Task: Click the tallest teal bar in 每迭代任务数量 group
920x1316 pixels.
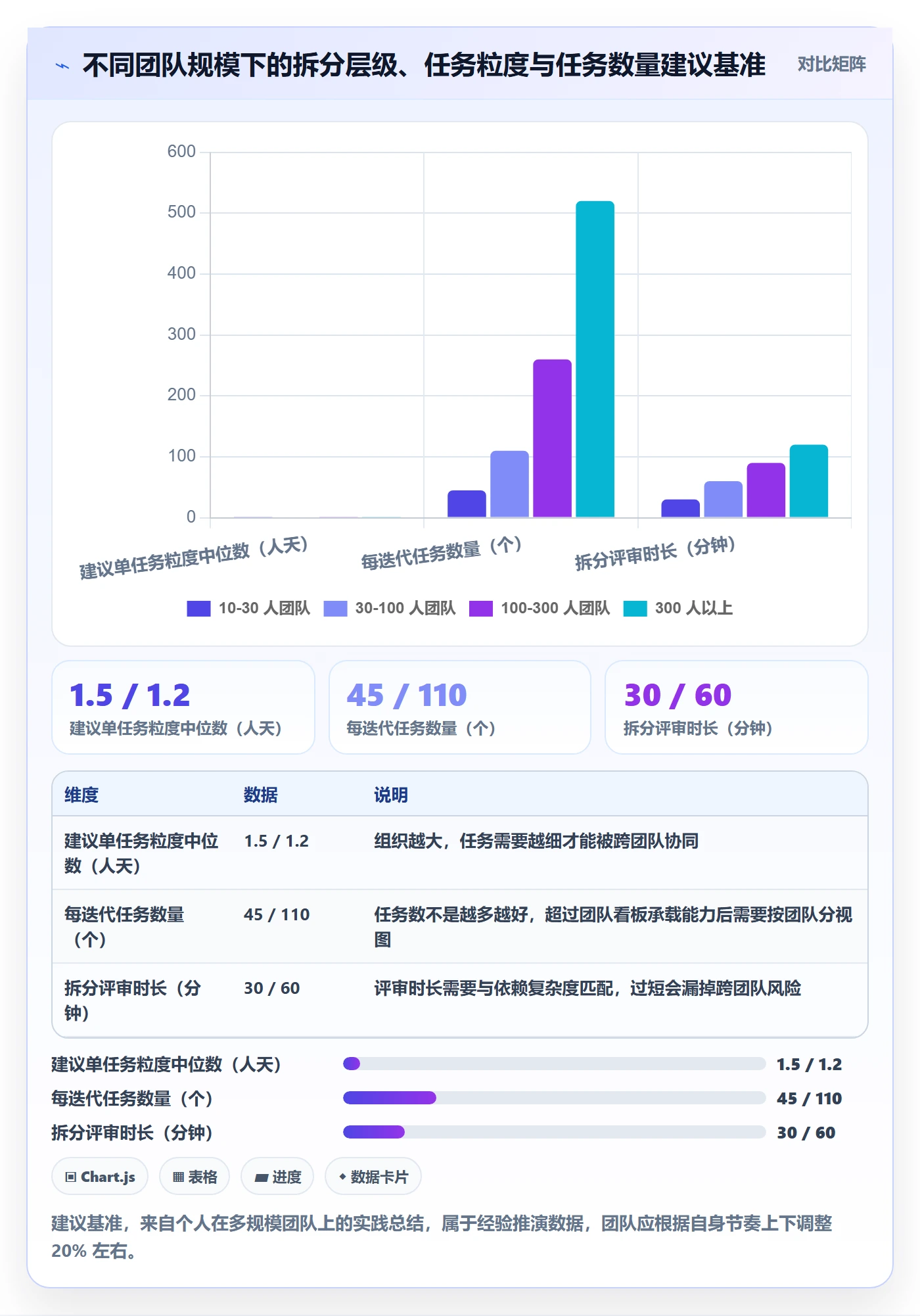Action: click(x=595, y=359)
